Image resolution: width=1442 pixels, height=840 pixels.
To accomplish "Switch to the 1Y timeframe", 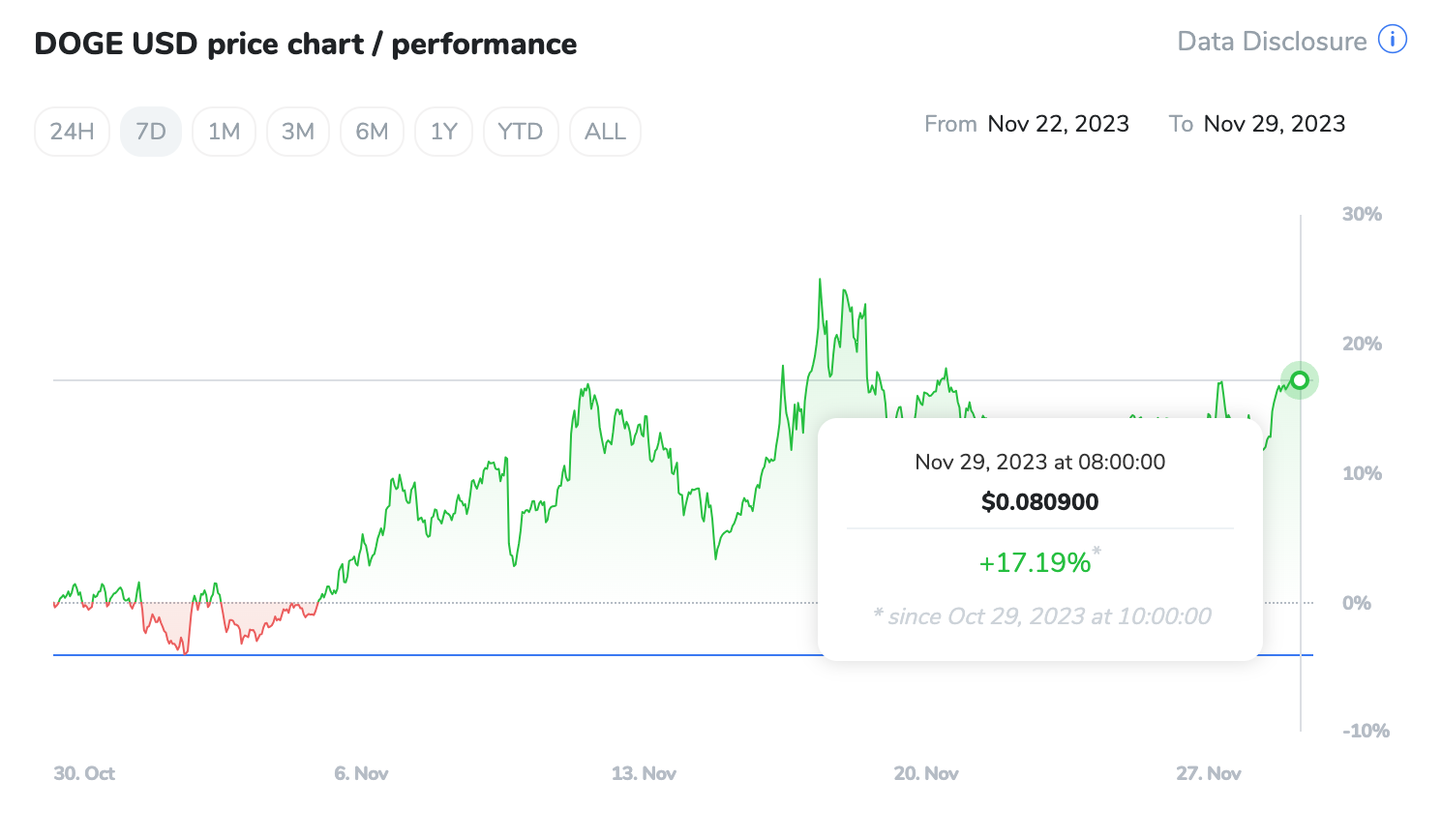I will 443,131.
